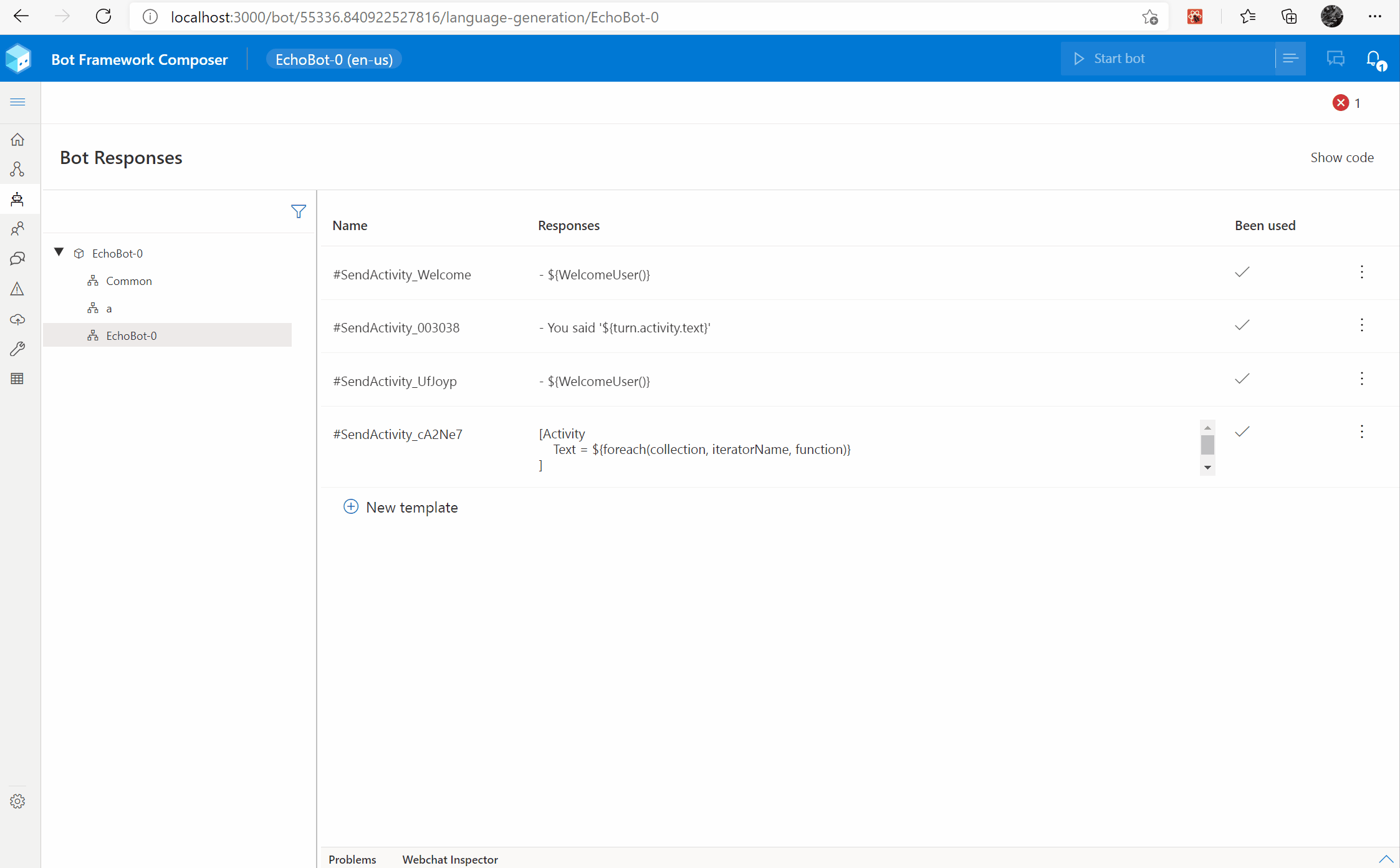This screenshot has height=868, width=1400.
Task: Open more options for SendActivity_Welcome row
Action: click(x=1361, y=272)
